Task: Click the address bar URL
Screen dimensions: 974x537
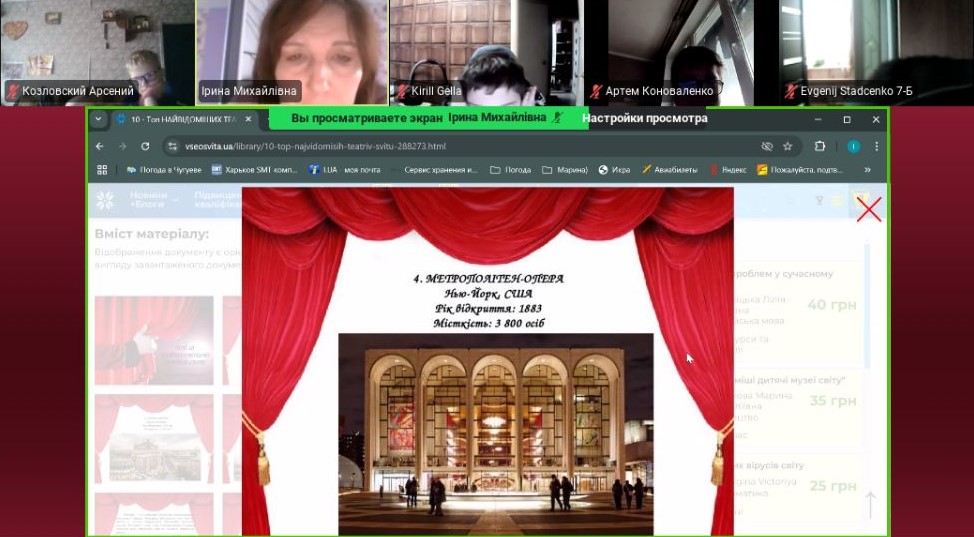Action: pos(315,147)
